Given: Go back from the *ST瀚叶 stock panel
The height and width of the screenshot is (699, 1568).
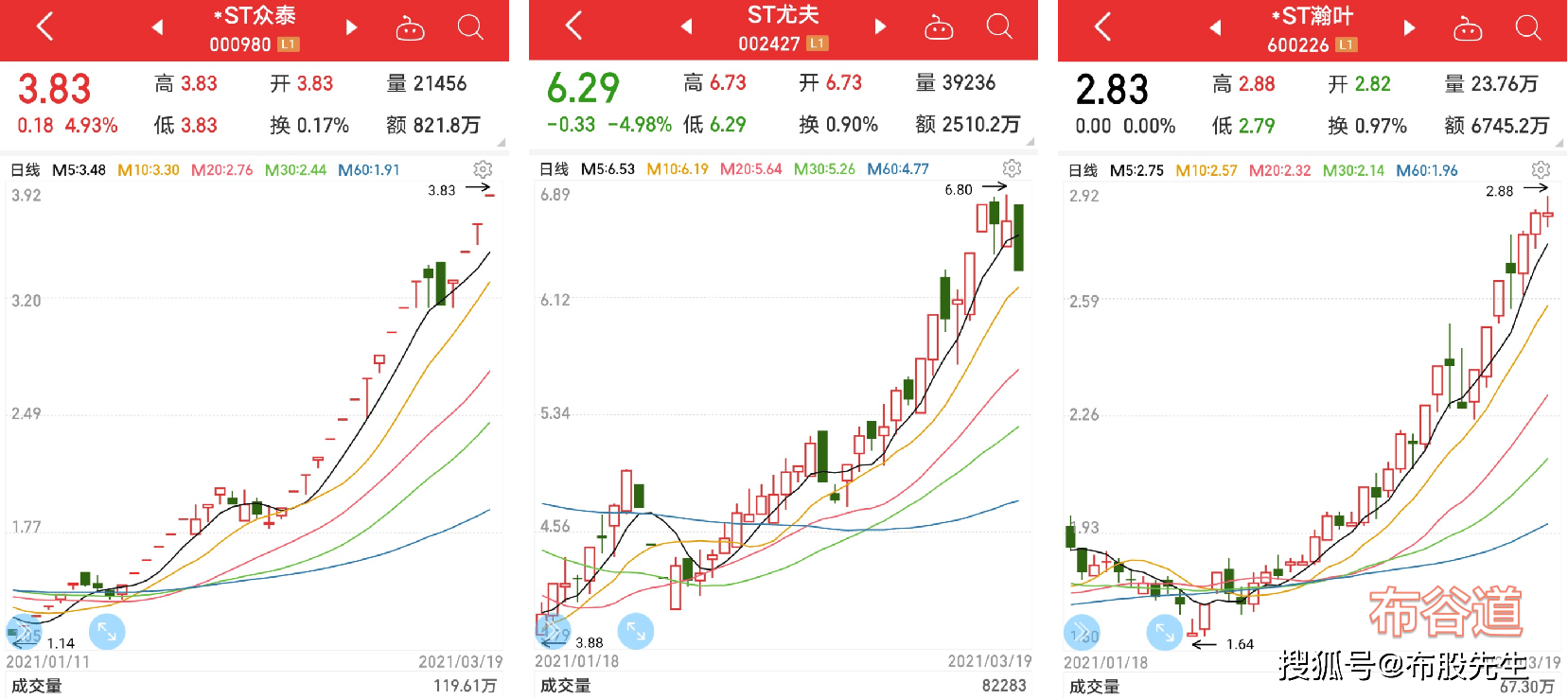Looking at the screenshot, I should click(1102, 26).
